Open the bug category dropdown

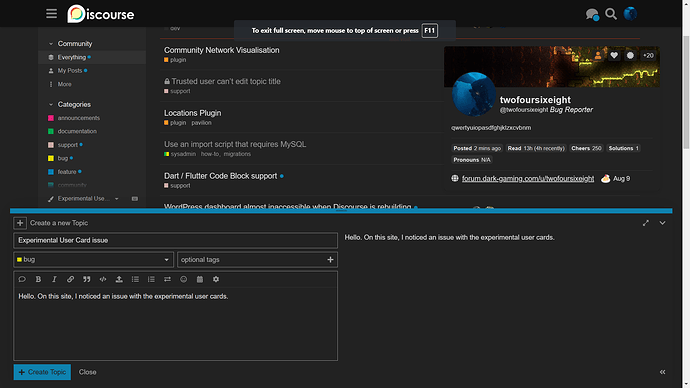[x=93, y=260]
